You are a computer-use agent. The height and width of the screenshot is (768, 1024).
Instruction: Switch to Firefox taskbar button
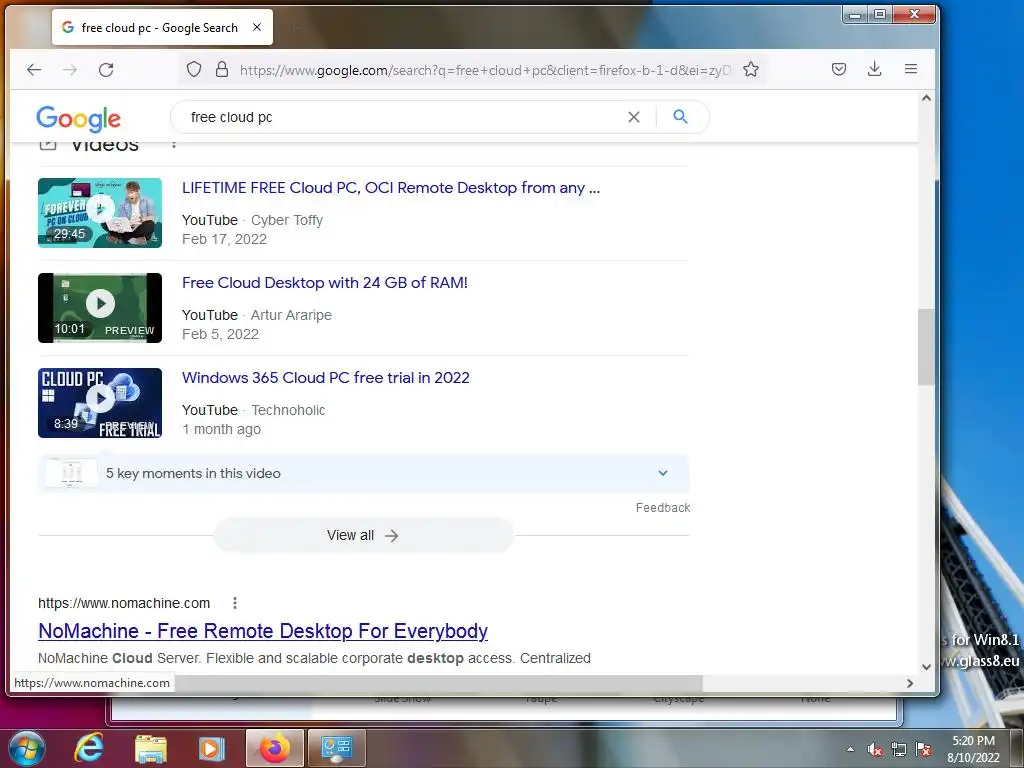point(275,748)
